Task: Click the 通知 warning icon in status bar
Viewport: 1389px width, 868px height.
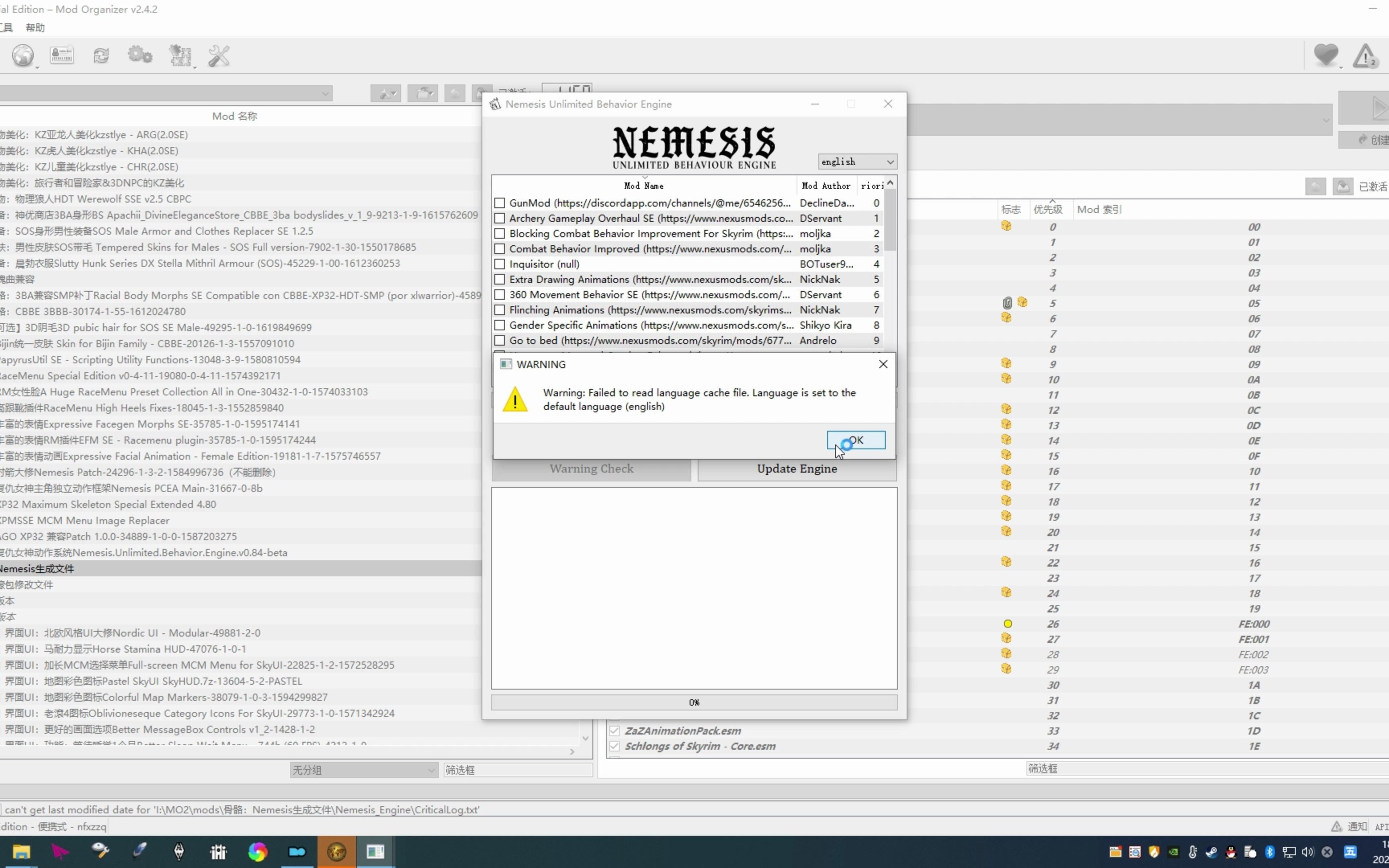Action: click(1336, 827)
